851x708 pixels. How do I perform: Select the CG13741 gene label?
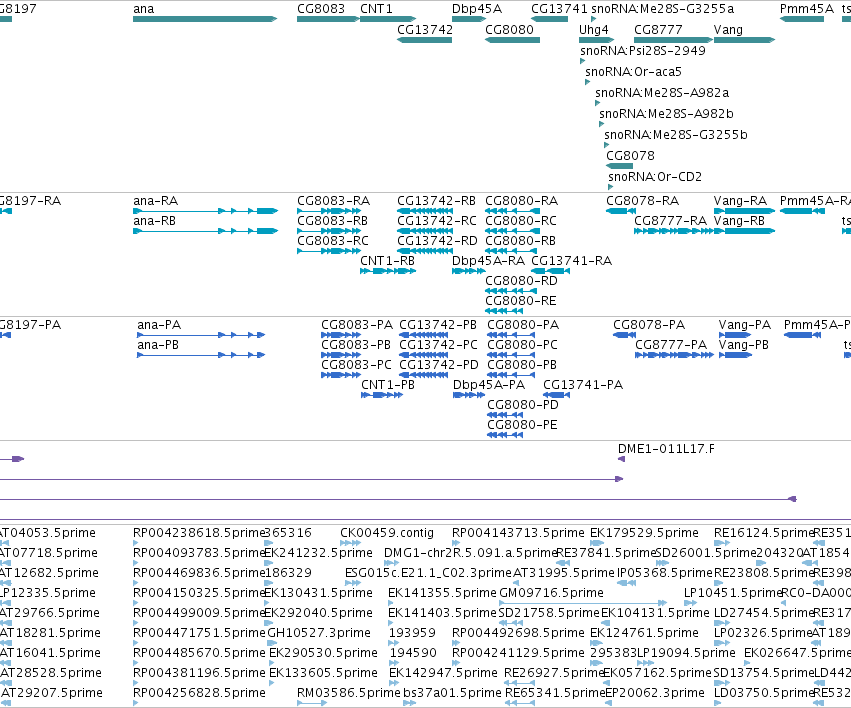pyautogui.click(x=559, y=9)
